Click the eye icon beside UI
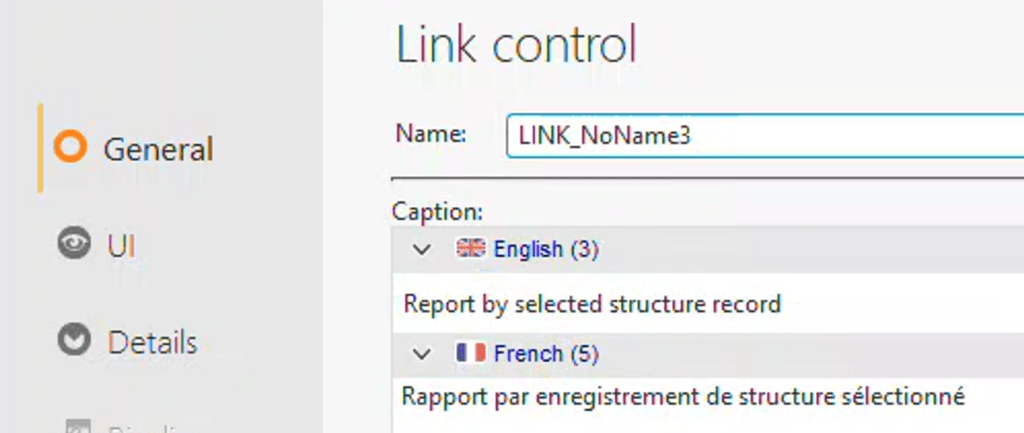The height and width of the screenshot is (433, 1024). 73,245
